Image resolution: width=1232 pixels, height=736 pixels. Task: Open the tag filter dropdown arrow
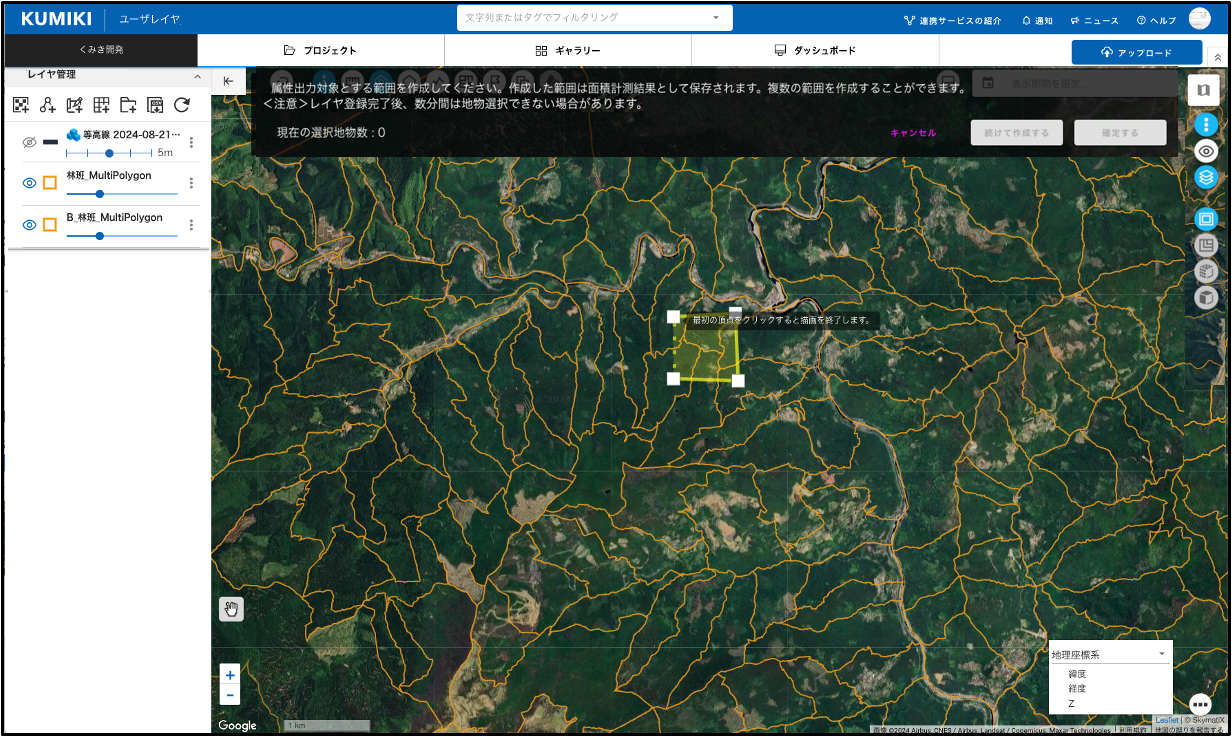click(x=716, y=18)
